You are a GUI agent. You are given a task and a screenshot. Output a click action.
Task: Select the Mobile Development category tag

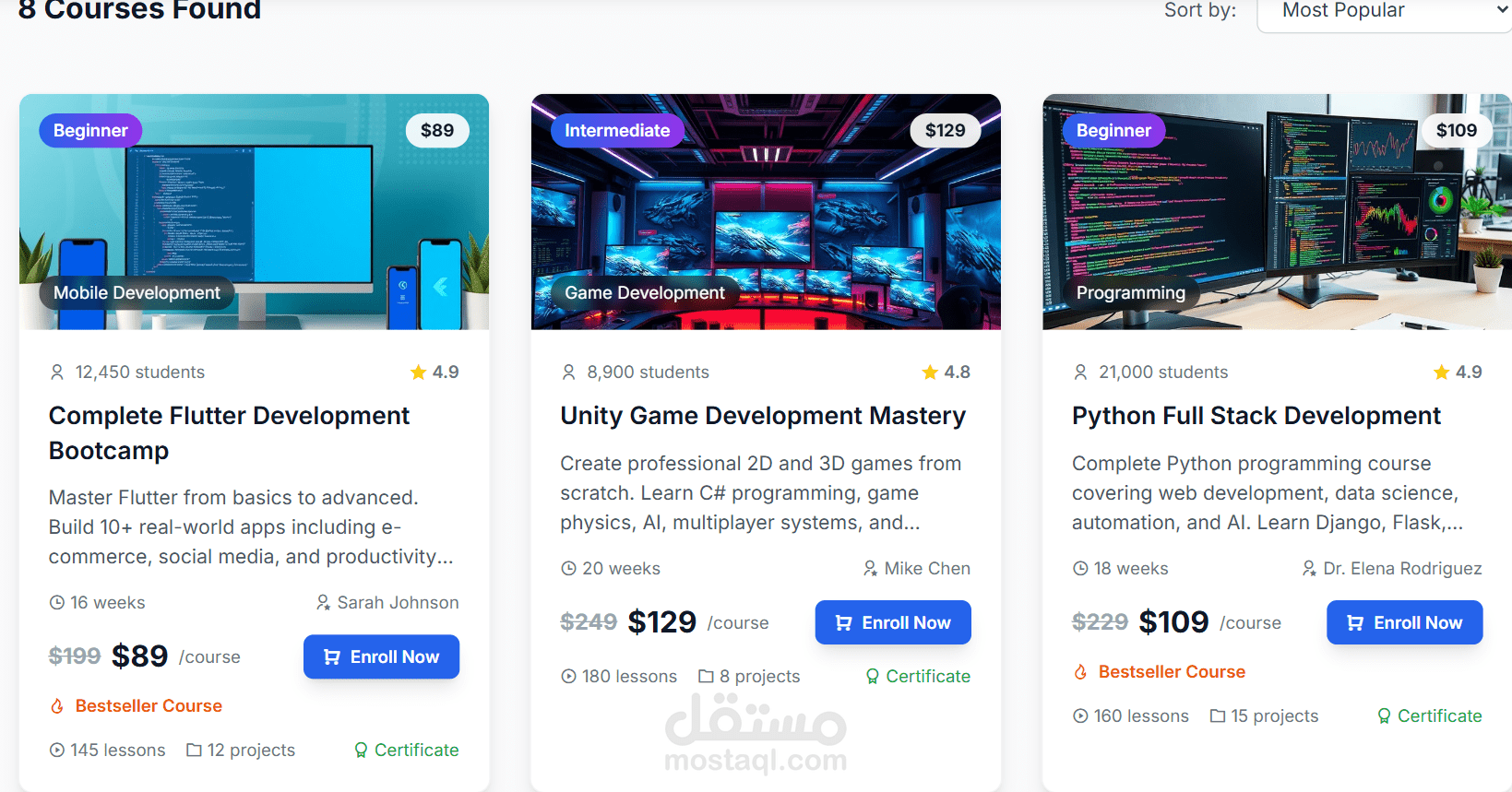137,293
